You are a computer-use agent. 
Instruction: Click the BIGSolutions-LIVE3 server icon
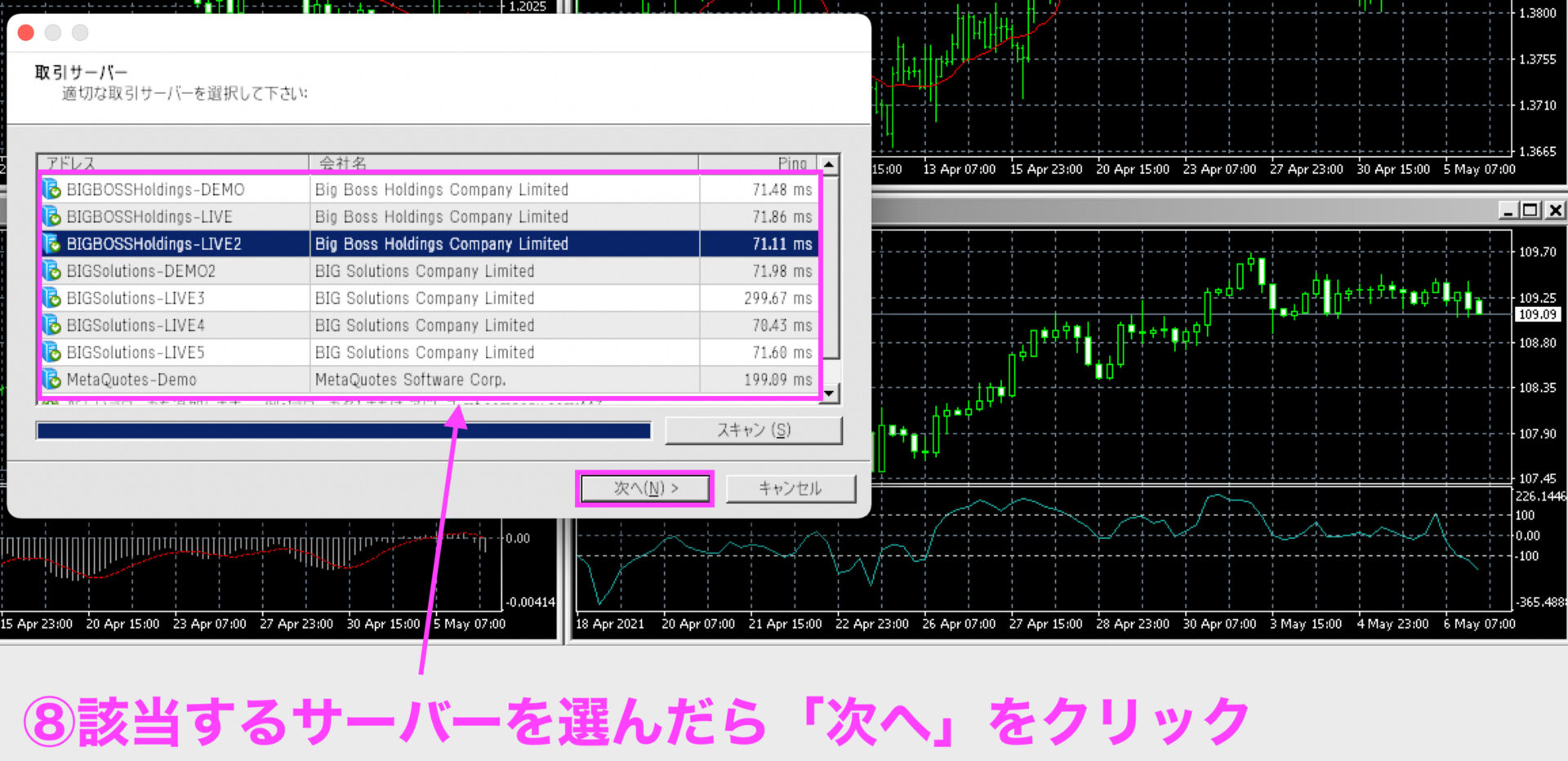[52, 298]
